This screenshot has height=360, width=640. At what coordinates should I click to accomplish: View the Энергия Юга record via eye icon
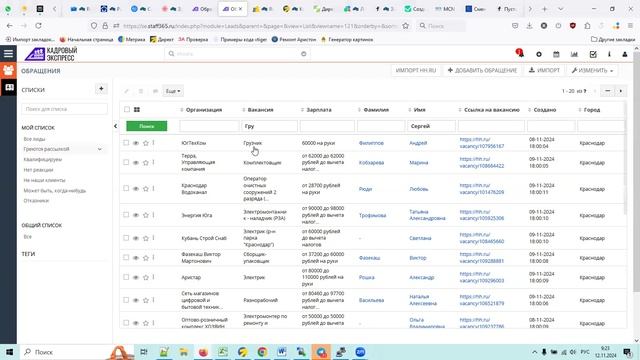pos(136,215)
